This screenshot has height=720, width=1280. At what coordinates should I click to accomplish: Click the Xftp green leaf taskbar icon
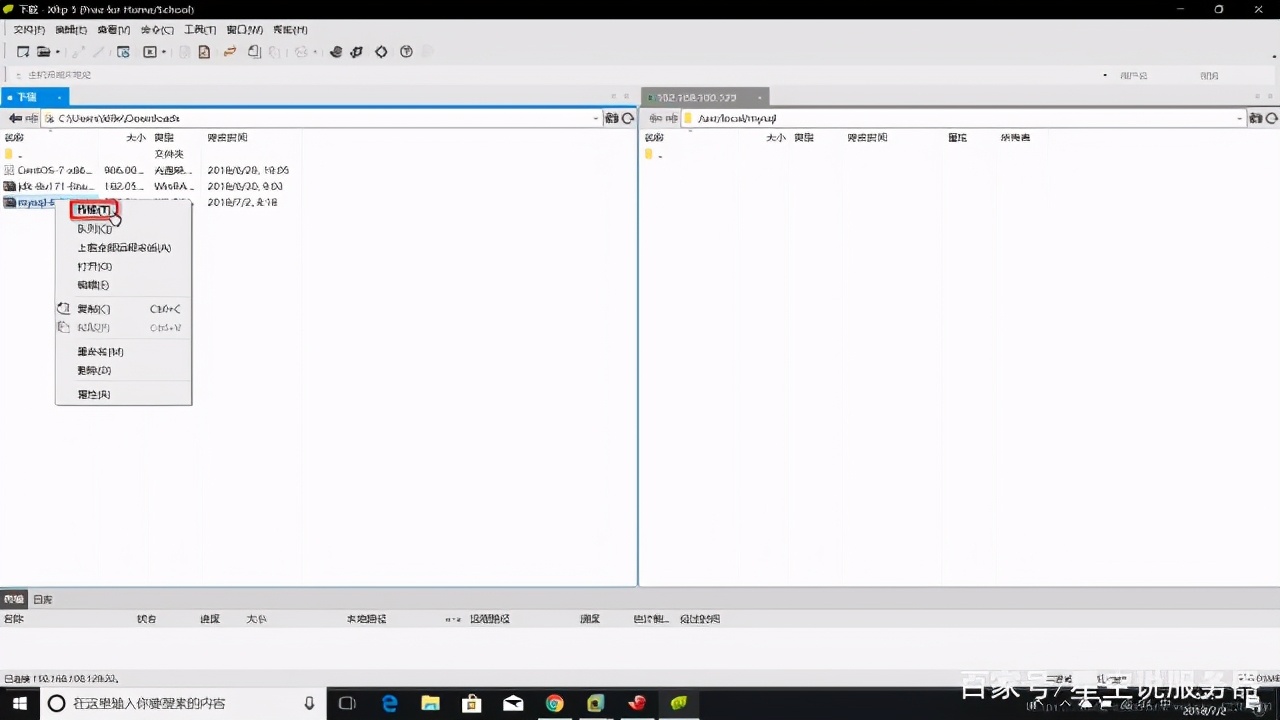click(679, 703)
